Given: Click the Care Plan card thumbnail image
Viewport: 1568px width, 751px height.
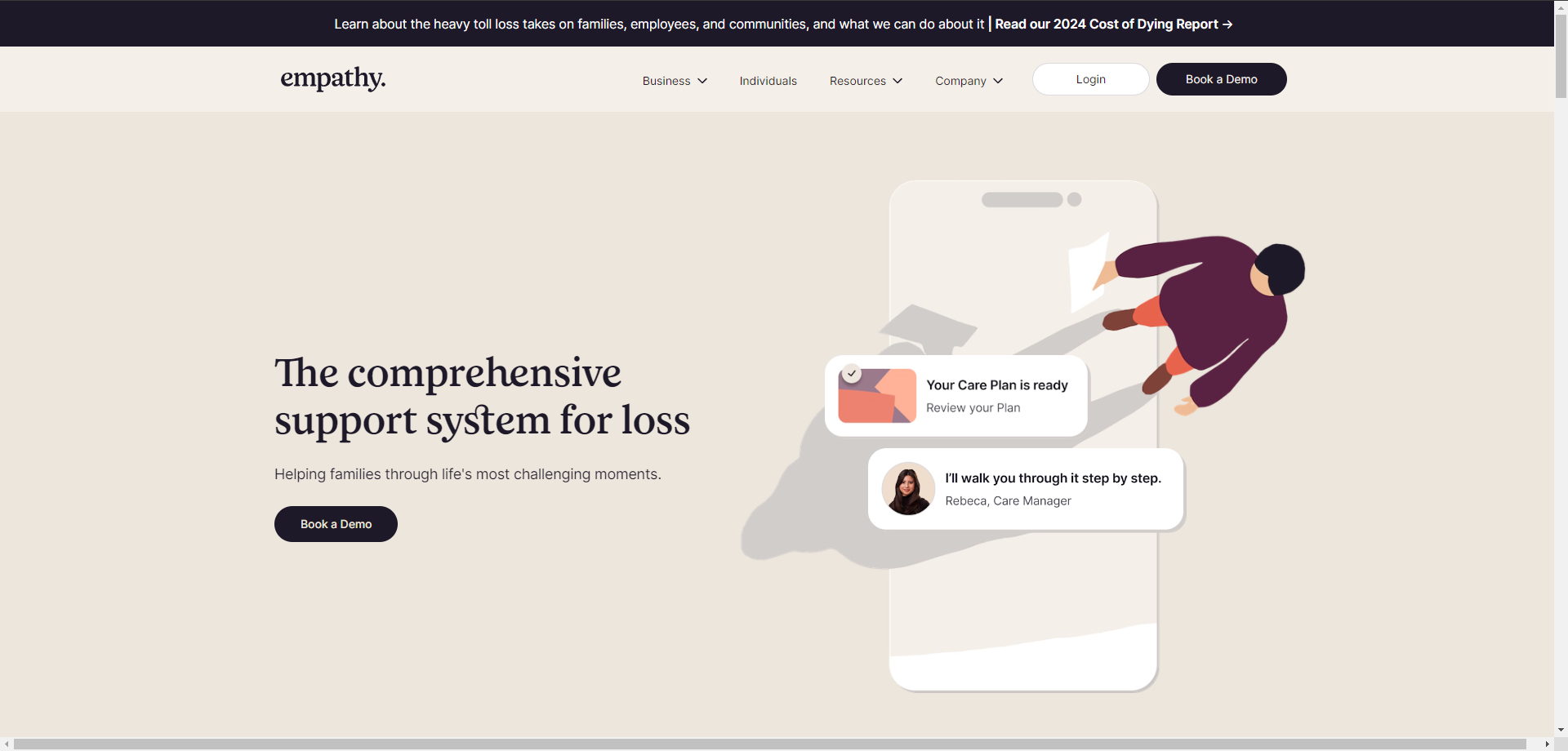Looking at the screenshot, I should [878, 397].
